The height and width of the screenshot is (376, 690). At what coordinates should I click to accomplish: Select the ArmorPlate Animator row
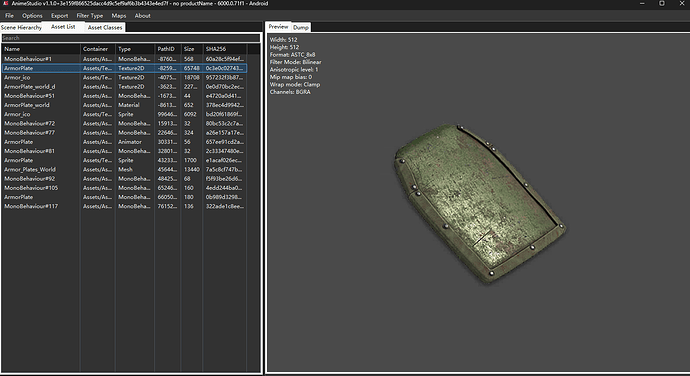(x=125, y=142)
